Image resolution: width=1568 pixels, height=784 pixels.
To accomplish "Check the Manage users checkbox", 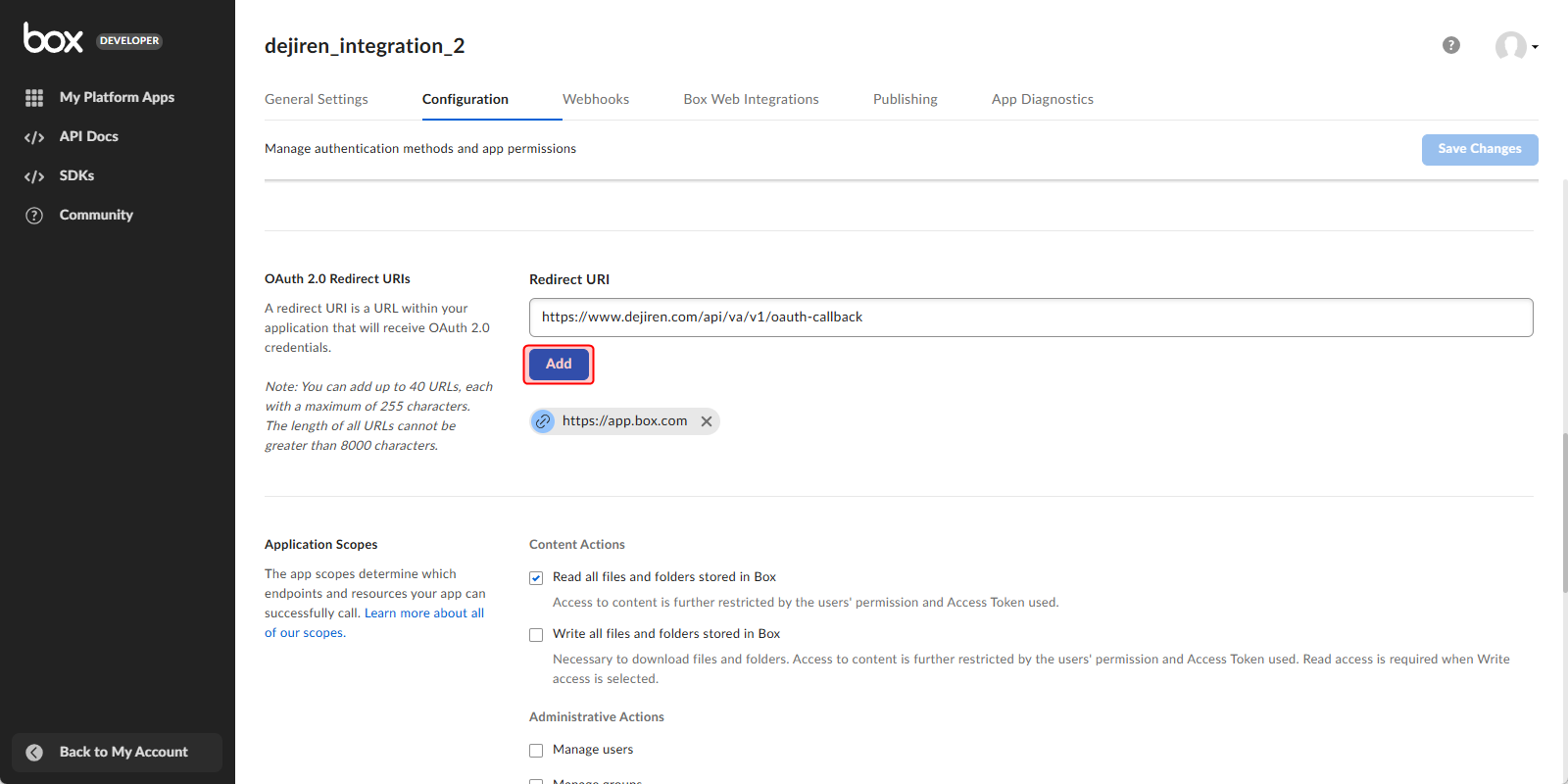I will click(536, 751).
